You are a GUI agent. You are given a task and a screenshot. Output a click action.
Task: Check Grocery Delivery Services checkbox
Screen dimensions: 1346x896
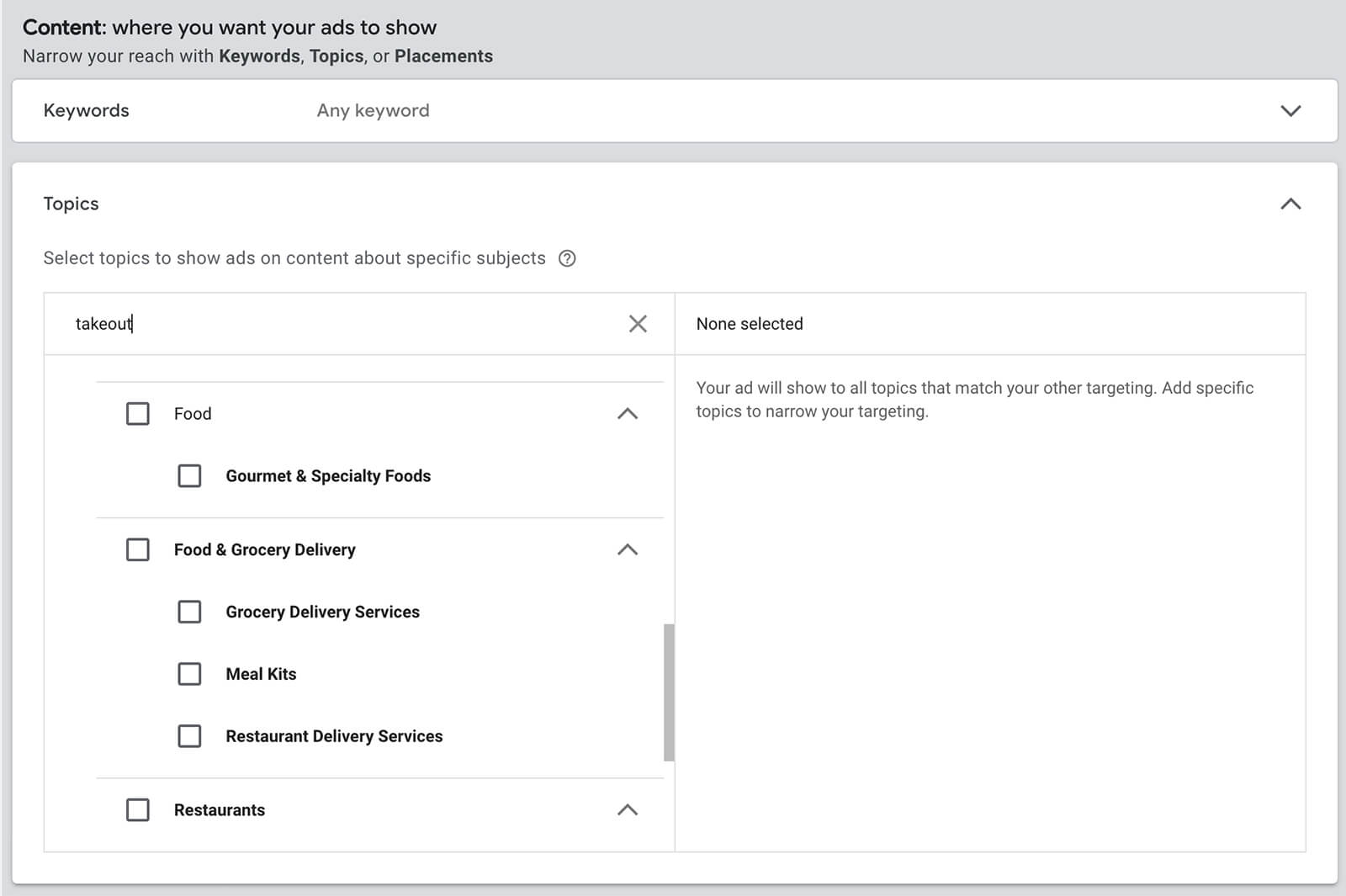[189, 612]
